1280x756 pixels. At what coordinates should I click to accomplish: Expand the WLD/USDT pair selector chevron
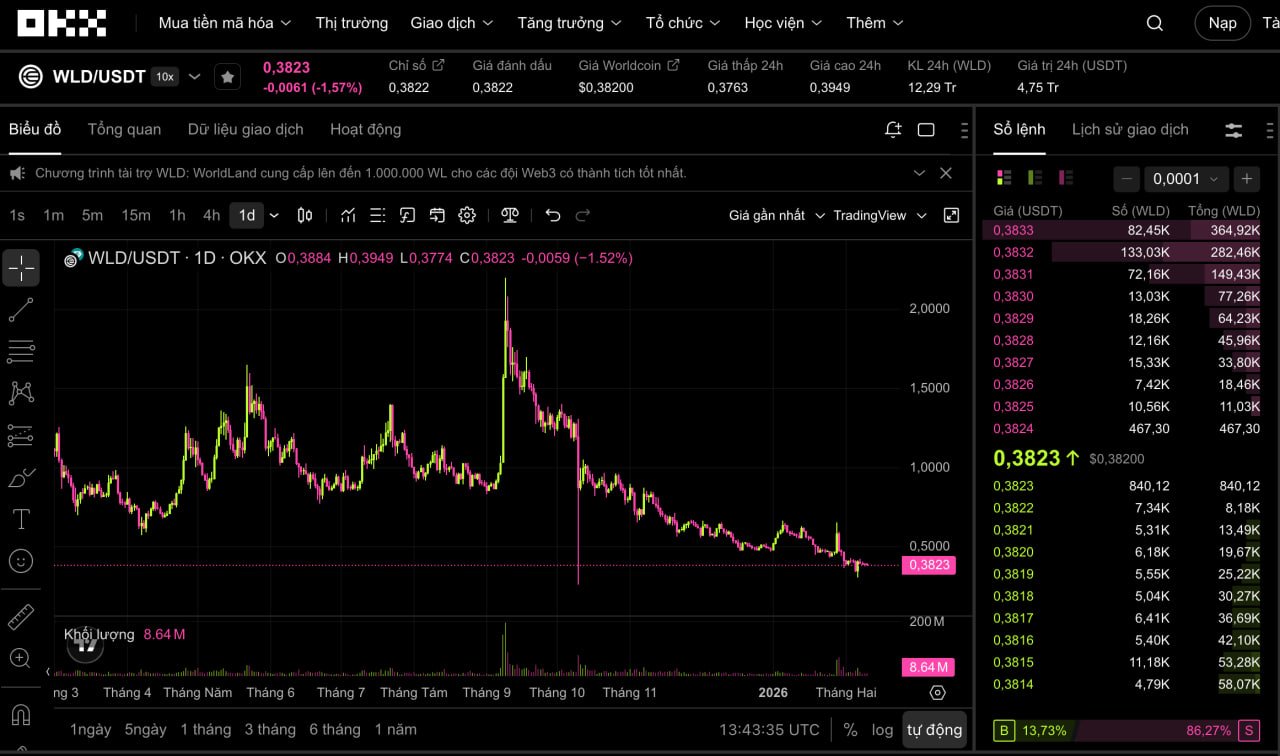(x=195, y=77)
